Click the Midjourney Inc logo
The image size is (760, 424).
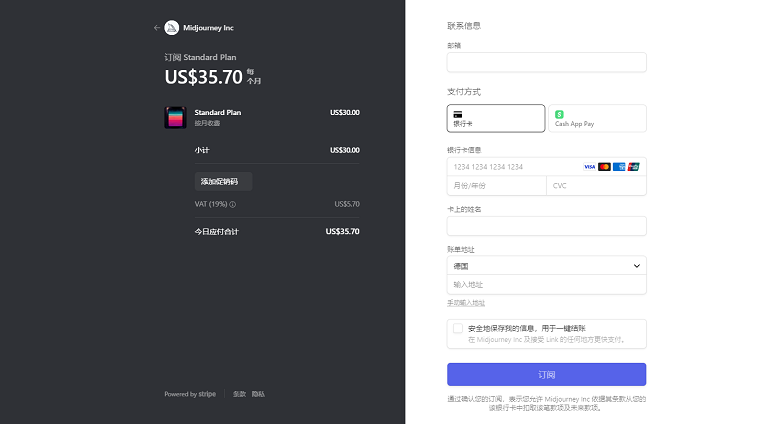[172, 28]
